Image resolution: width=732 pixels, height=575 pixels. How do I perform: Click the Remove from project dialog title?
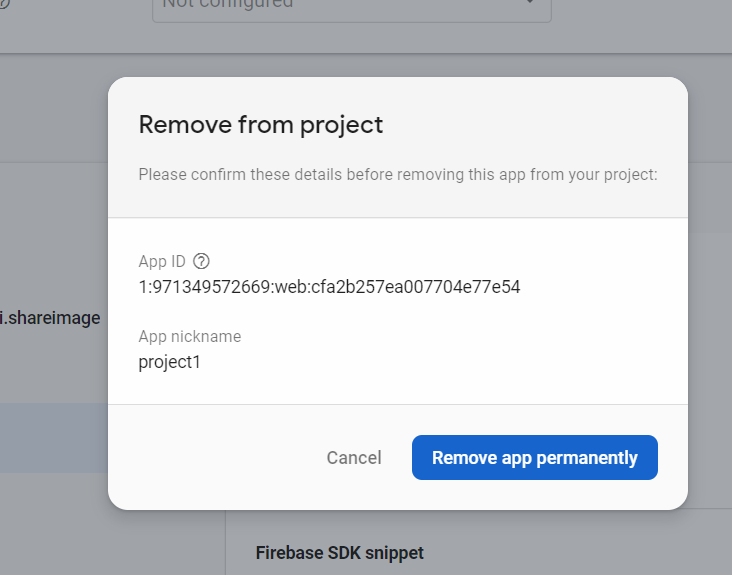coord(261,125)
